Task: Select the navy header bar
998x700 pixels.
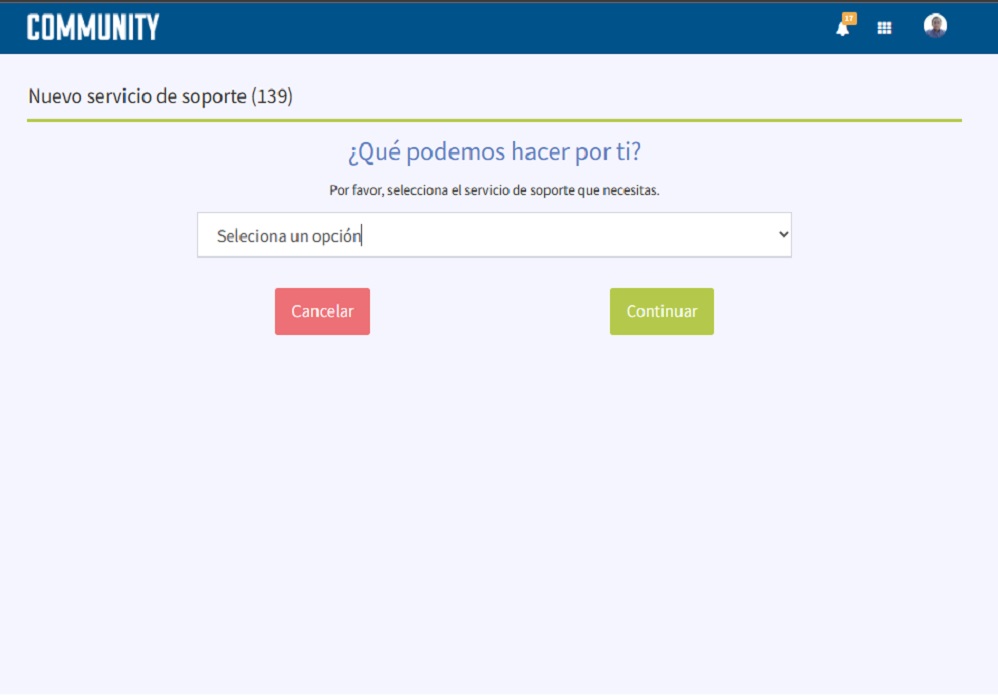Action: (500, 27)
